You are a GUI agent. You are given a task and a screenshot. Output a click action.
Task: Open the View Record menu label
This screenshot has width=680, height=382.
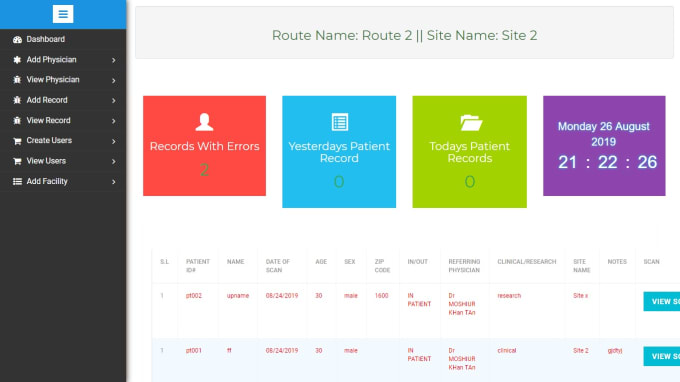pos(48,121)
